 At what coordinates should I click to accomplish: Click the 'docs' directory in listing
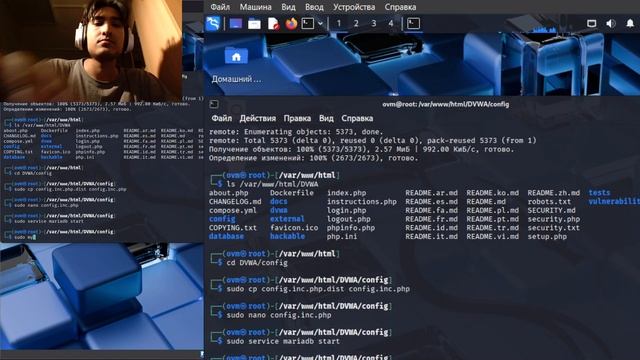click(278, 202)
